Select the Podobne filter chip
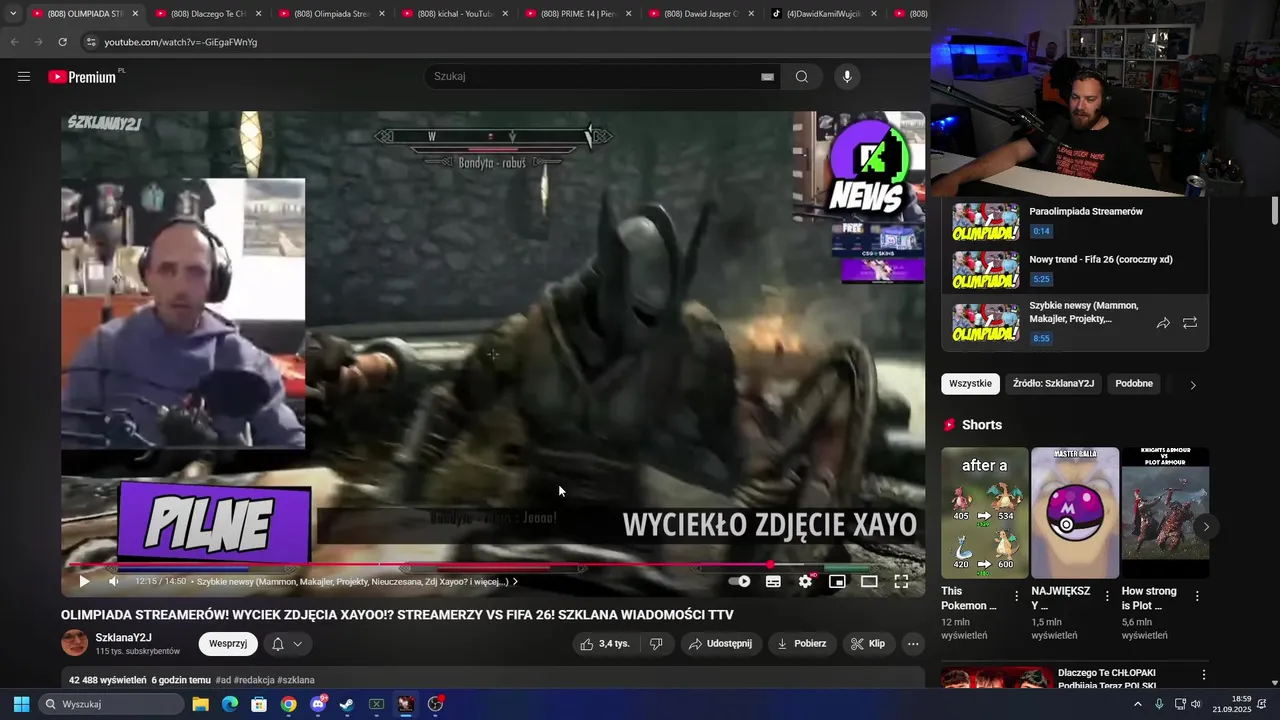1280x720 pixels. 1134,384
